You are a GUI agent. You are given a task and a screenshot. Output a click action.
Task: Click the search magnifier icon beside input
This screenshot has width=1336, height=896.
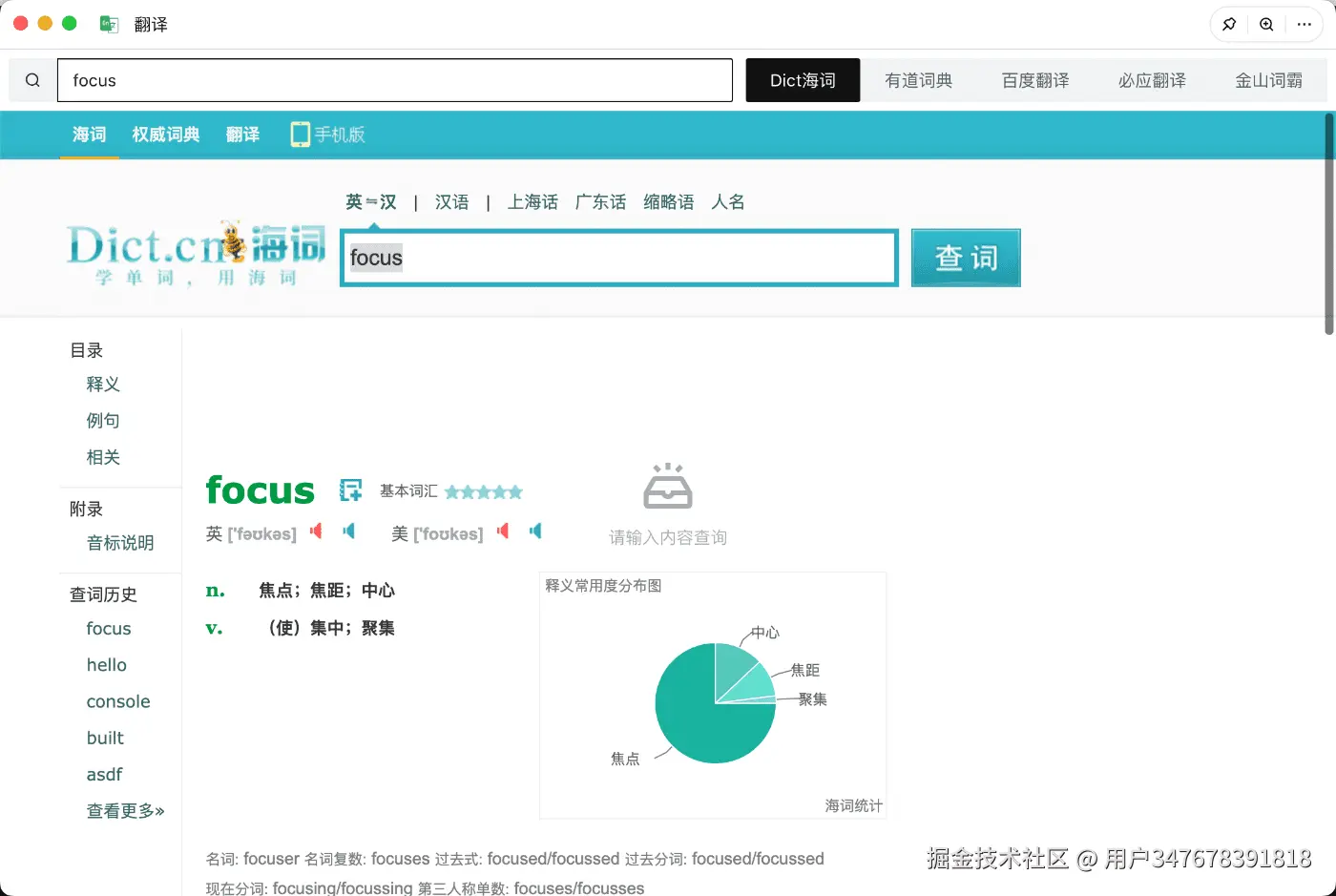pyautogui.click(x=32, y=80)
